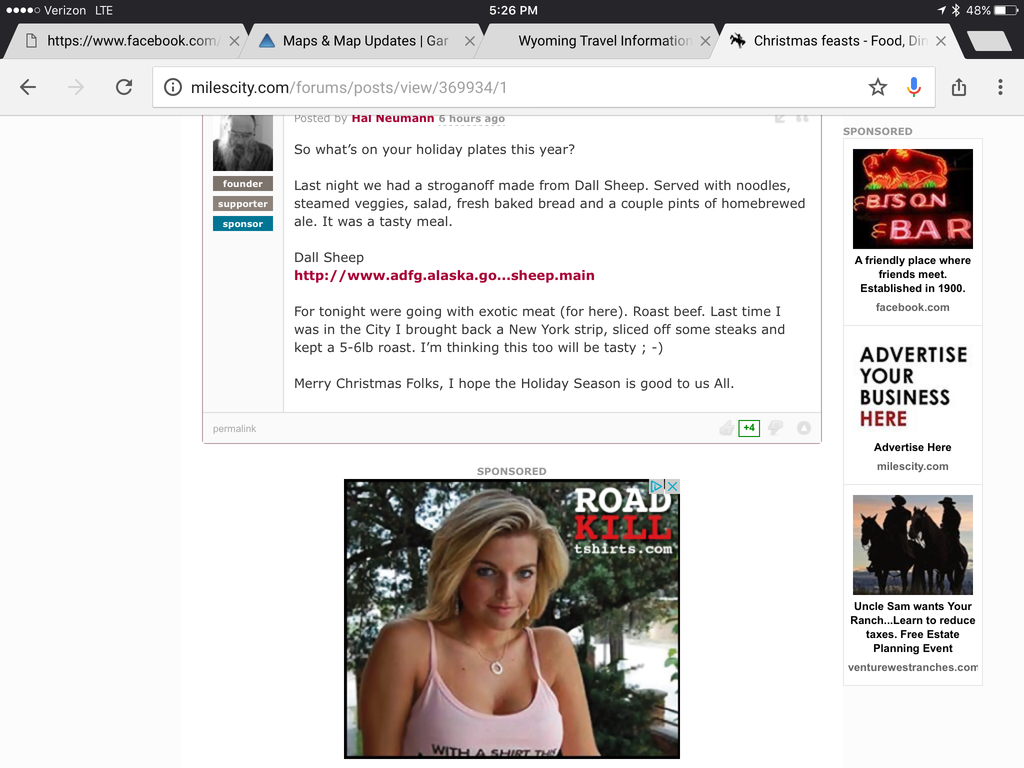Tap the browser forward arrow
1024x768 pixels.
[76, 87]
